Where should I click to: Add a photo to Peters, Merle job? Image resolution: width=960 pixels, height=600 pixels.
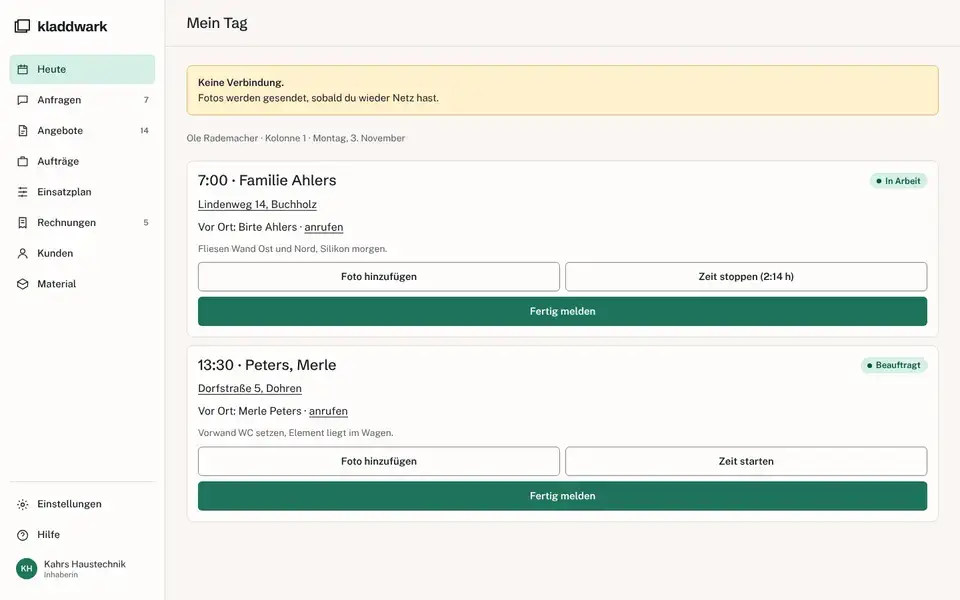click(378, 461)
